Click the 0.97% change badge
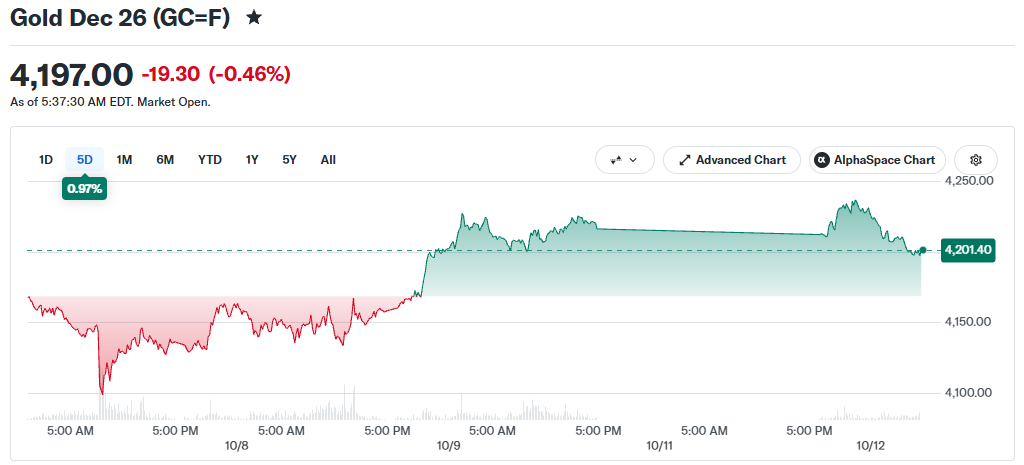1024x465 pixels. click(x=84, y=189)
